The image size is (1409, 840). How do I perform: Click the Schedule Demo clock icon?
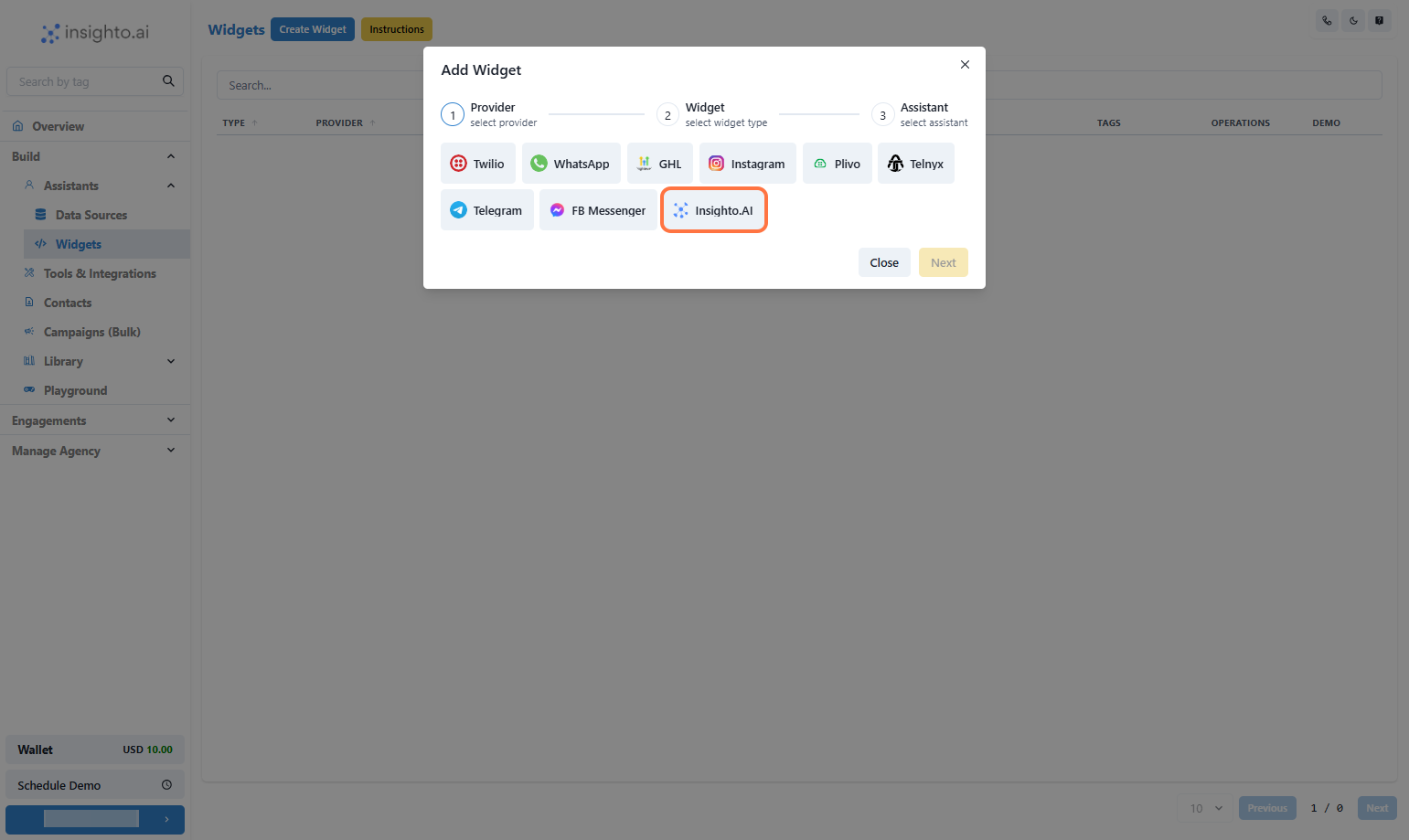166,785
